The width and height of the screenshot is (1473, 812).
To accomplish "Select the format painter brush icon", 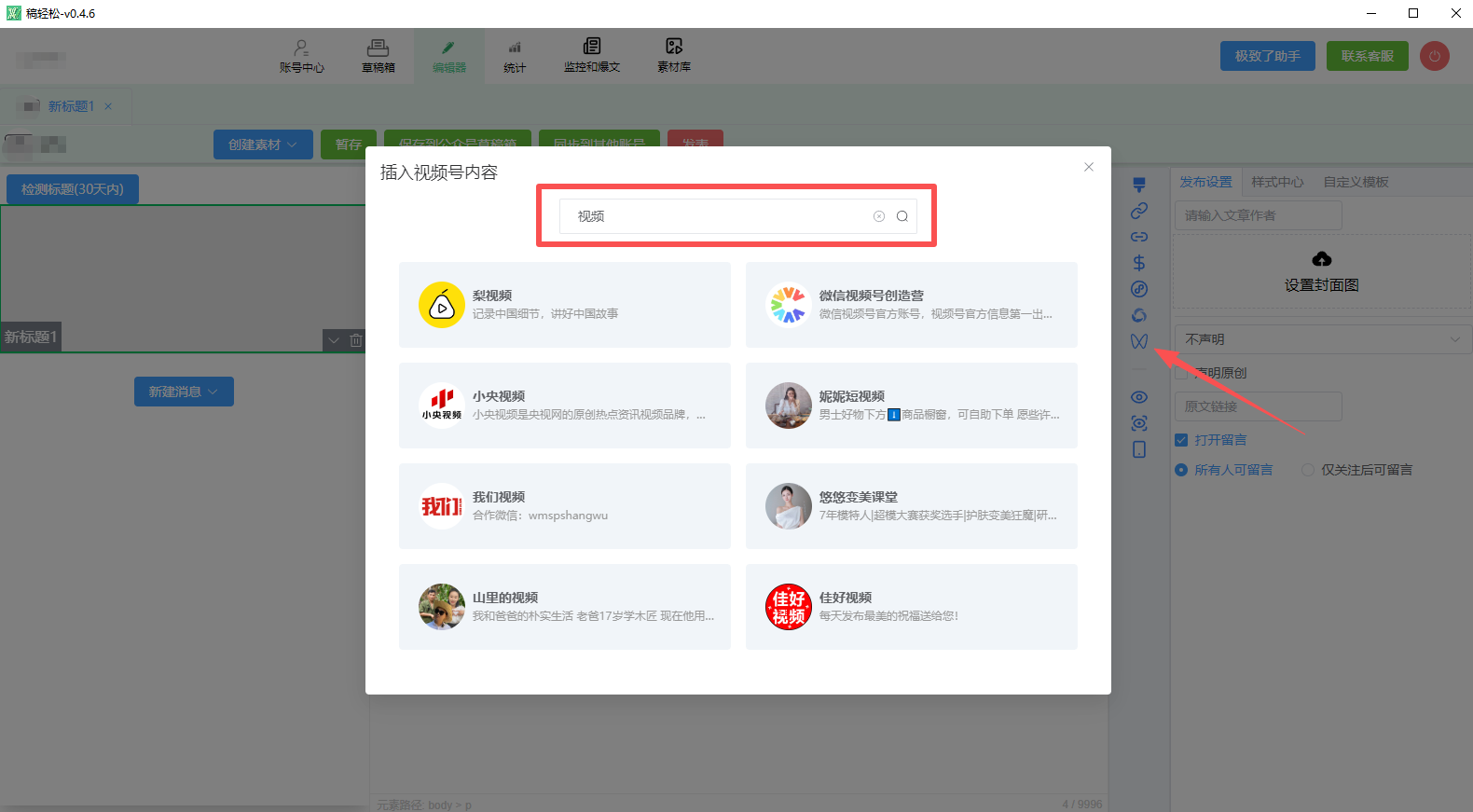I will (1138, 185).
